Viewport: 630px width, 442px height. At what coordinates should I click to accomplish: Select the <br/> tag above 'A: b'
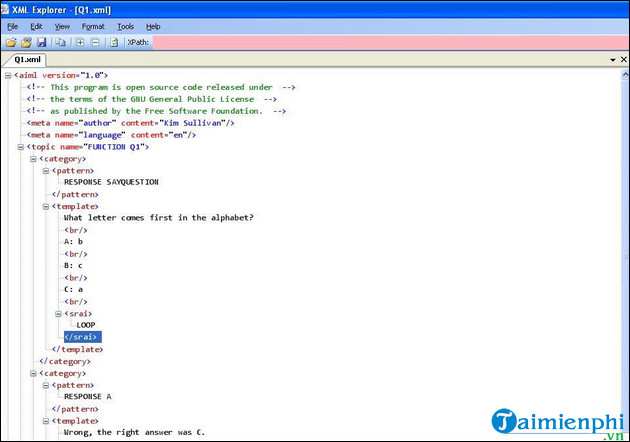click(x=76, y=230)
